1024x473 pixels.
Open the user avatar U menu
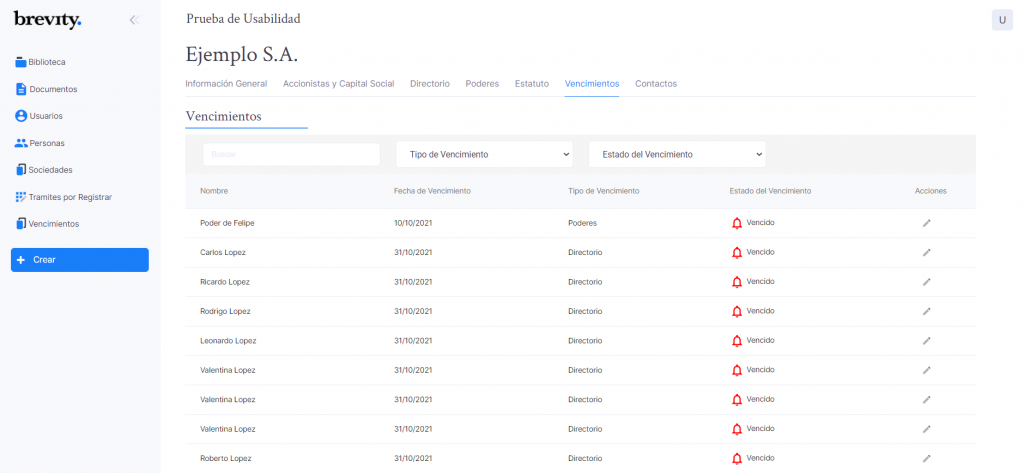point(1002,20)
